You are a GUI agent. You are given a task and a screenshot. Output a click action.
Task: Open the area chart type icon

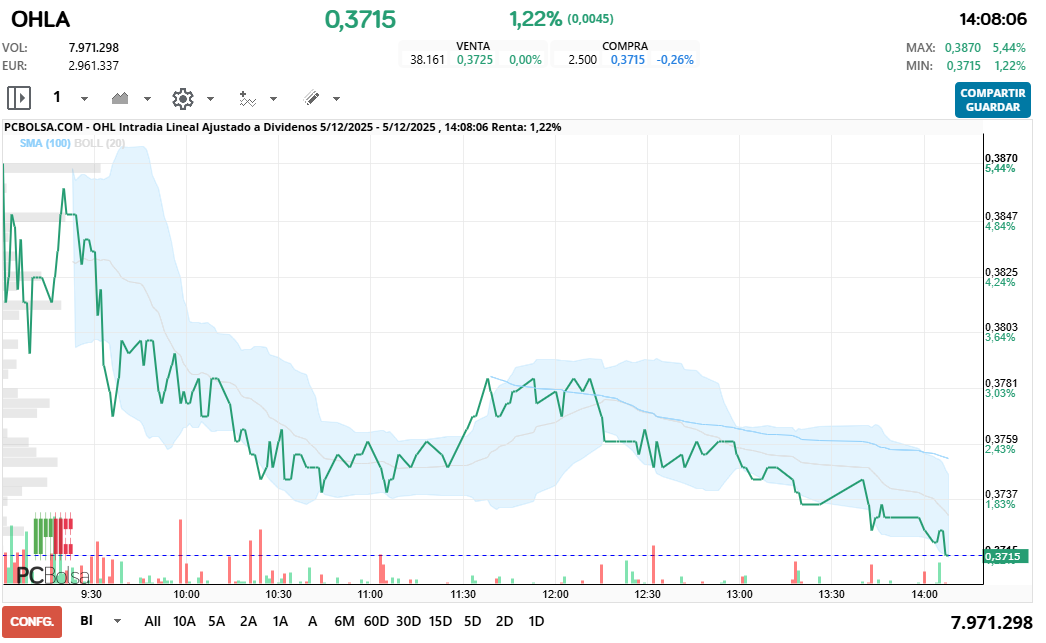(120, 98)
